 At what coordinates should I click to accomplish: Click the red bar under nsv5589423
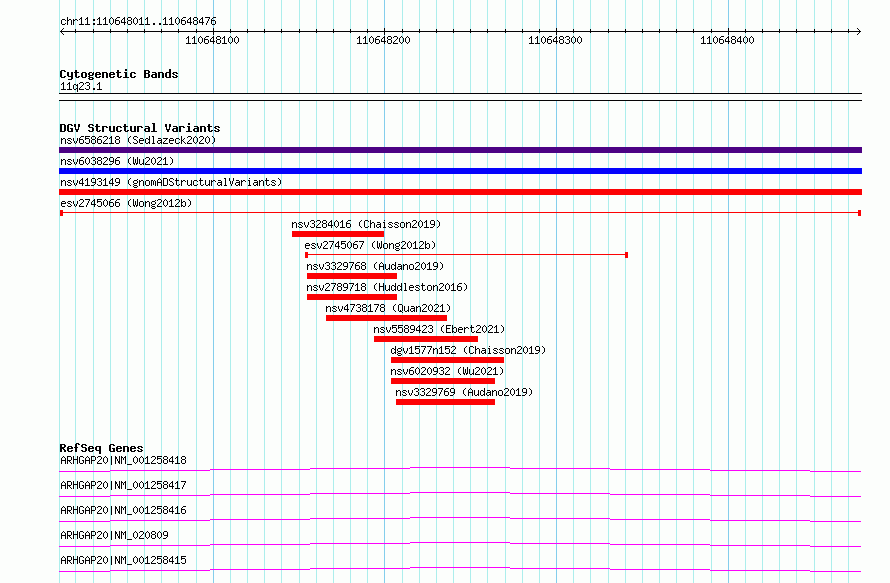(x=426, y=339)
